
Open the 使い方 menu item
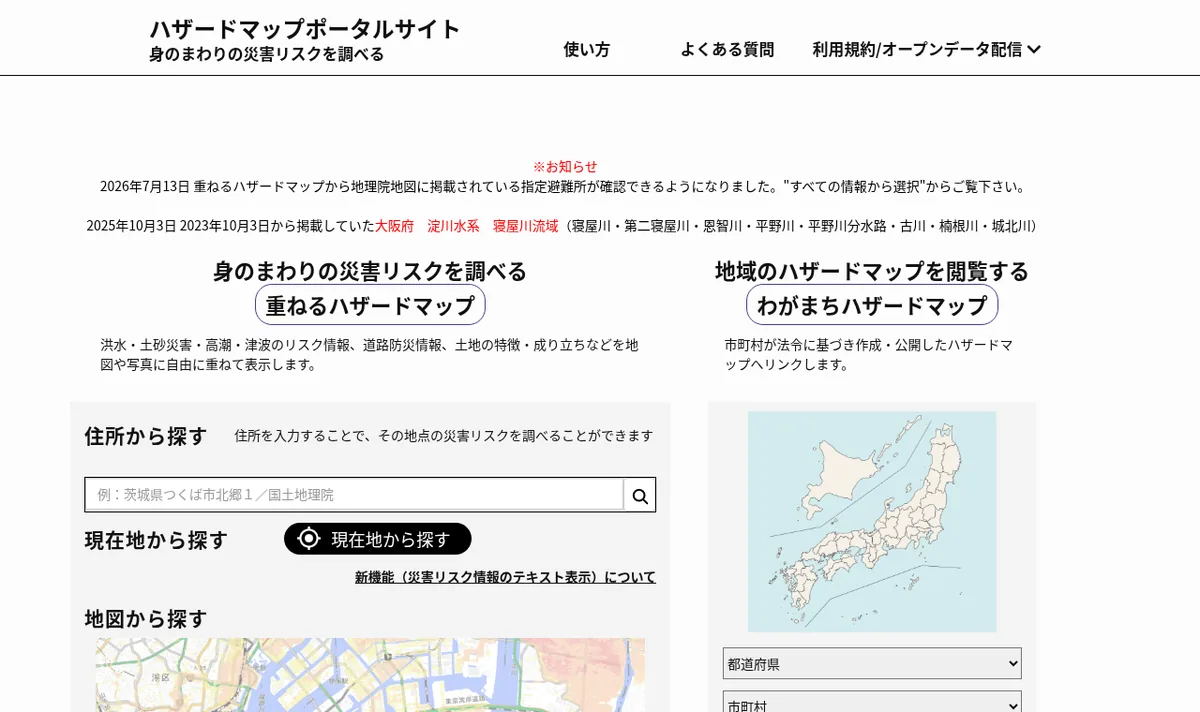(587, 49)
